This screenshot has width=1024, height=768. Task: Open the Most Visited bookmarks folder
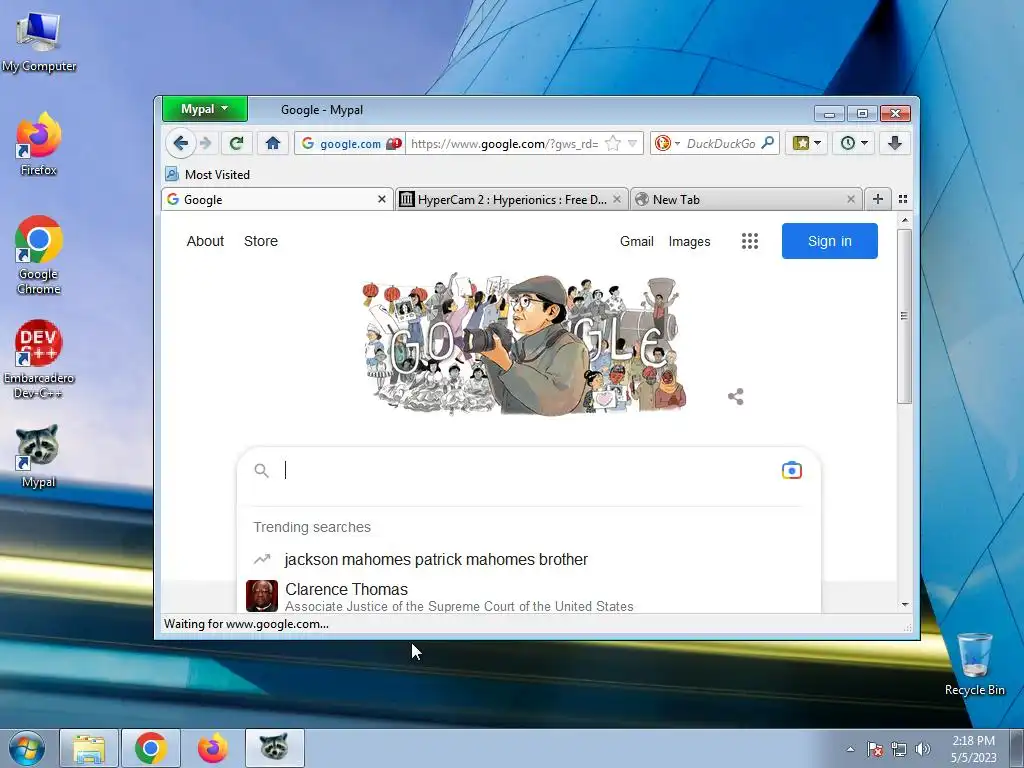click(208, 174)
